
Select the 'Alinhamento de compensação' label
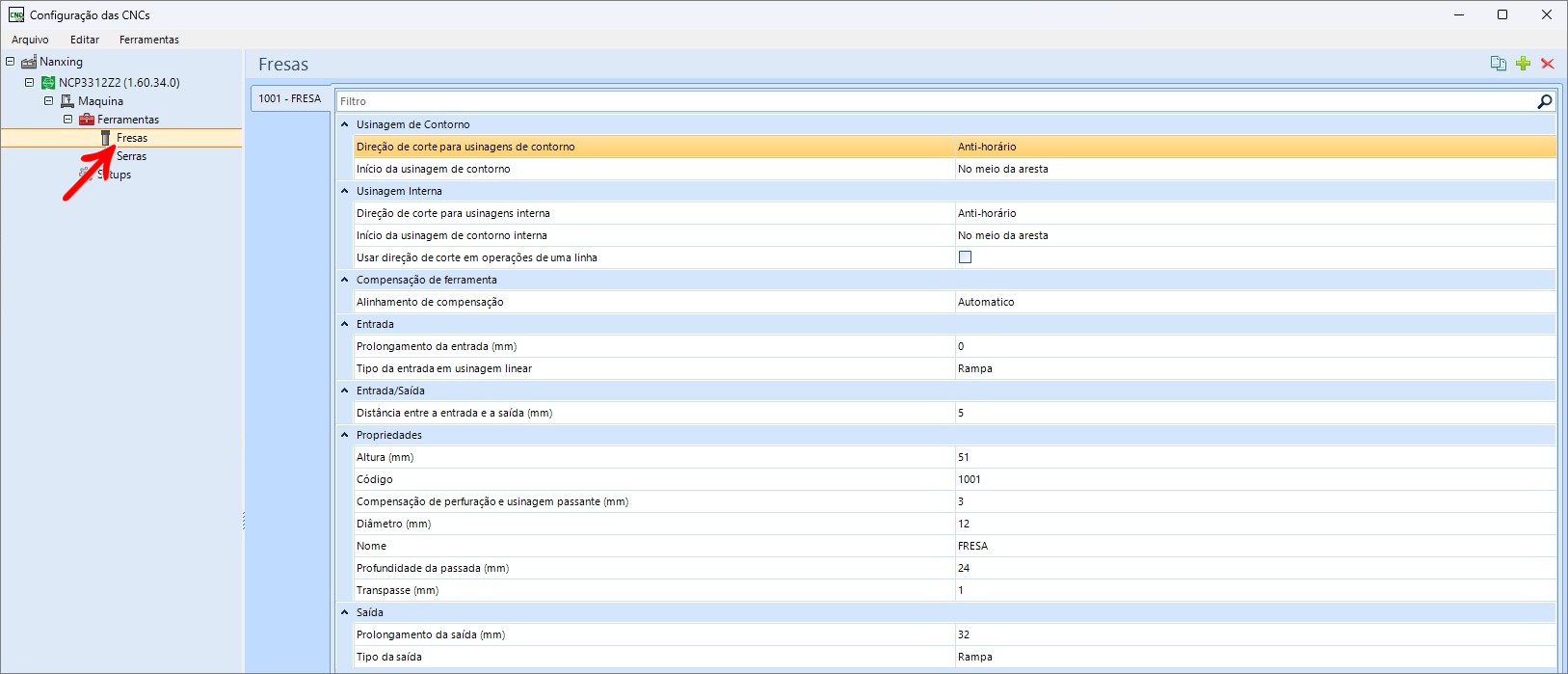coord(430,302)
